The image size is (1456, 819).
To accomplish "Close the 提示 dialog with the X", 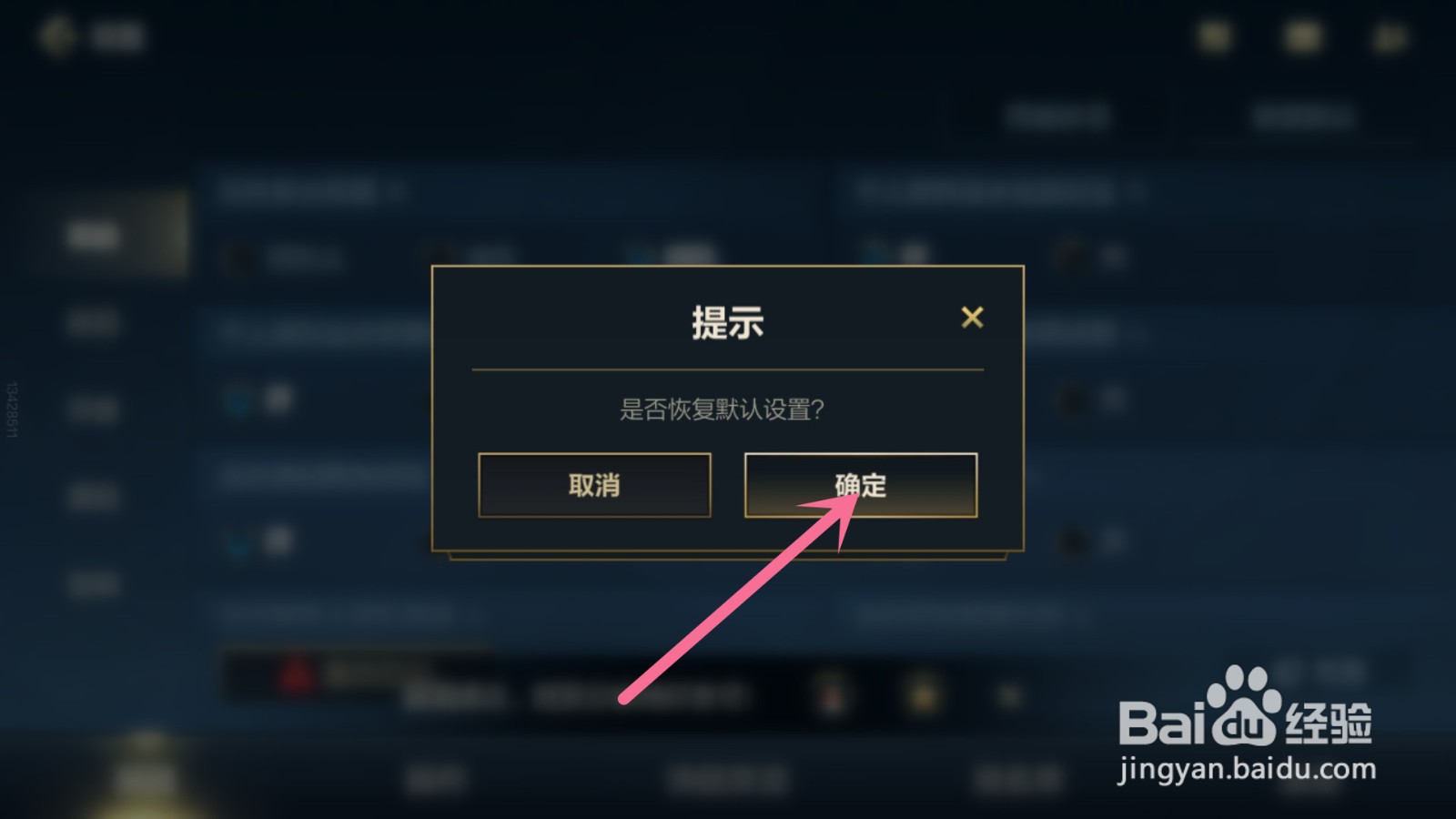I will [972, 318].
